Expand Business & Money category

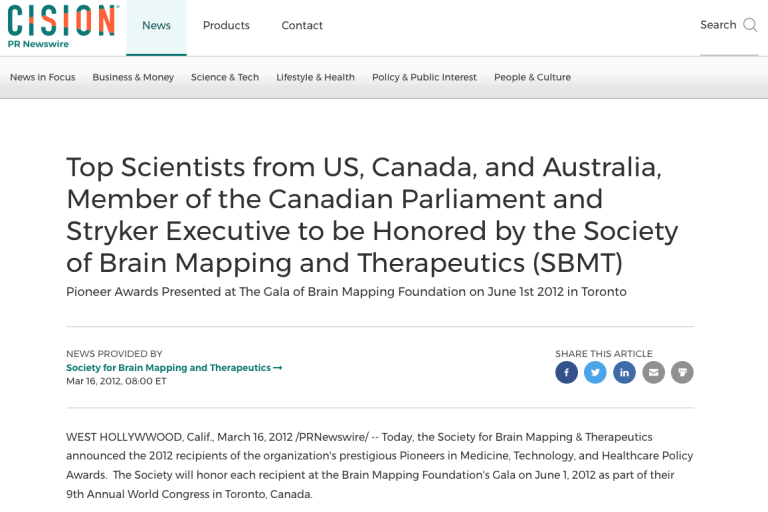click(133, 77)
